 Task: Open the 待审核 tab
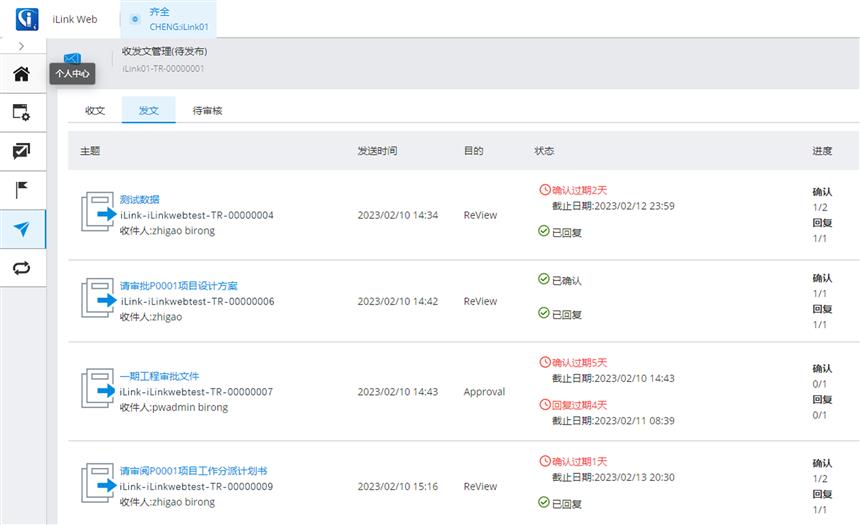[207, 110]
